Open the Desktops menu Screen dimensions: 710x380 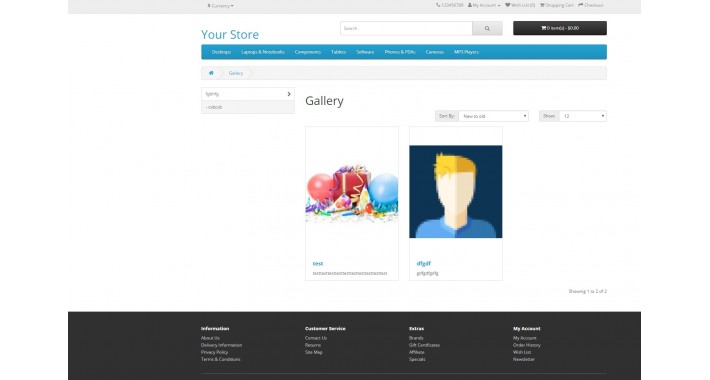[x=221, y=52]
